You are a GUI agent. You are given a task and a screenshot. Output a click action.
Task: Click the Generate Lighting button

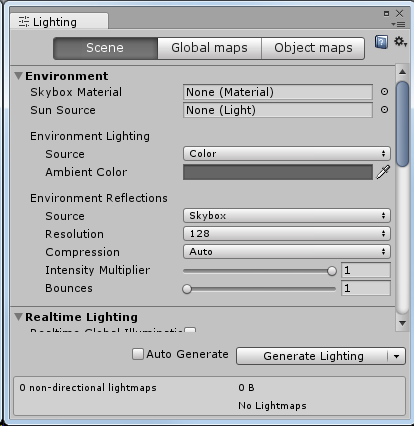(313, 356)
